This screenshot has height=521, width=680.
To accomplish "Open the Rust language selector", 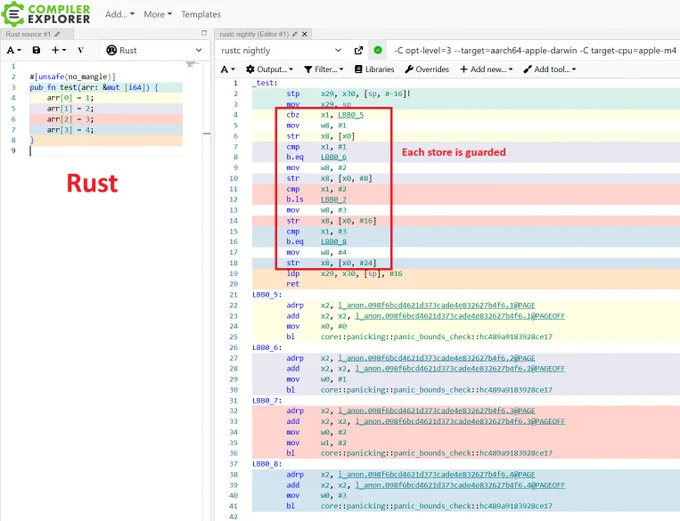I will (x=154, y=50).
